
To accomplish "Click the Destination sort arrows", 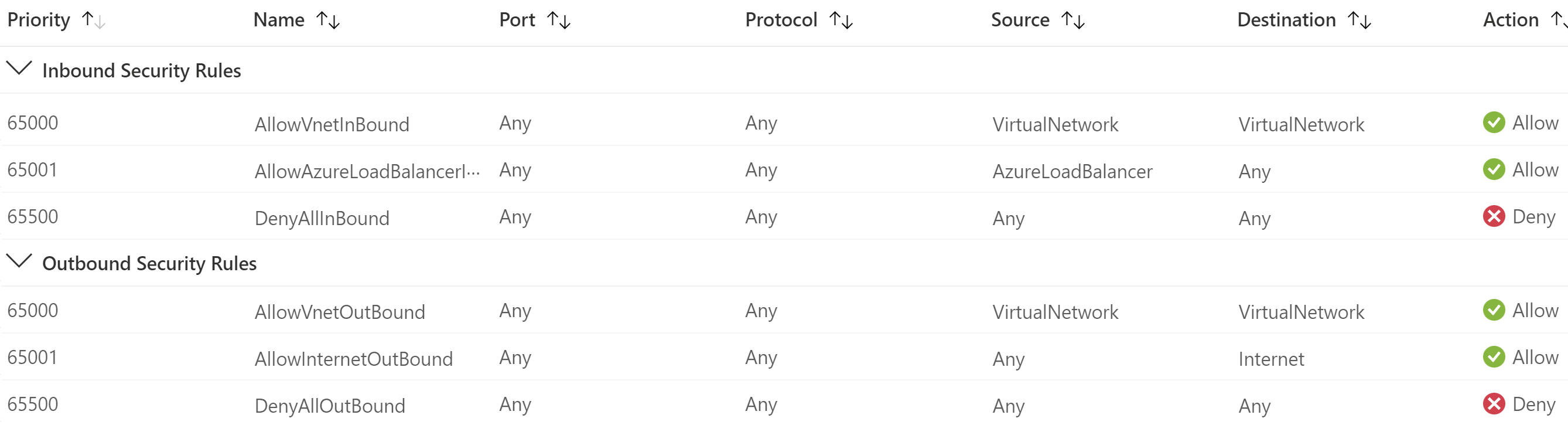I will point(1360,21).
